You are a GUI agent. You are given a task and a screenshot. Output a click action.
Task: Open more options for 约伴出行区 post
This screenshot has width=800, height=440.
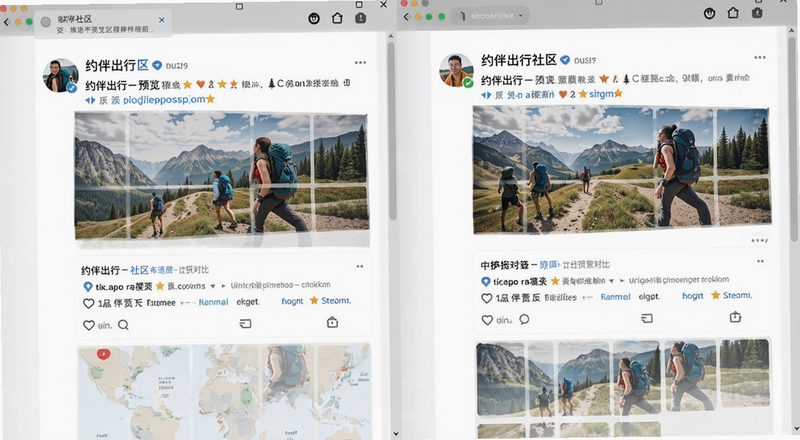(x=360, y=63)
